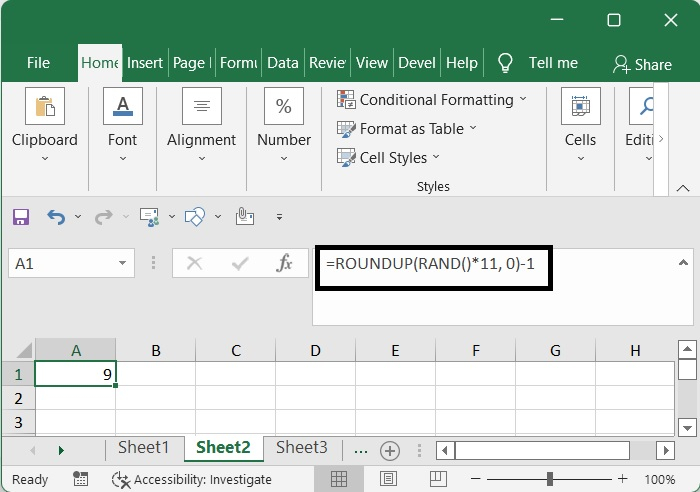Select cell A1 containing 9
The width and height of the screenshot is (700, 492).
tap(75, 374)
